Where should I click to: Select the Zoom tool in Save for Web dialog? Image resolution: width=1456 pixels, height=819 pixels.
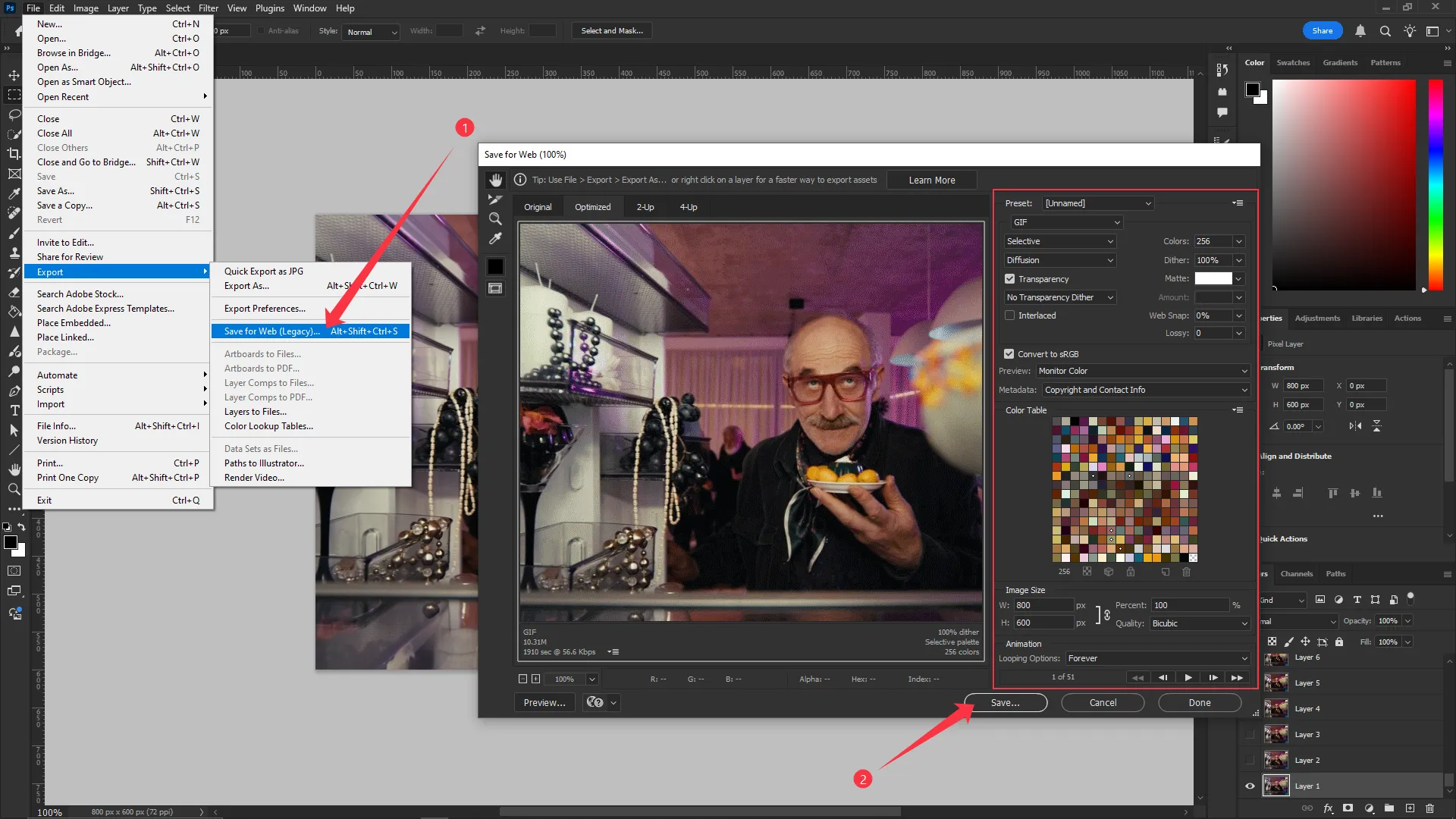coord(495,219)
